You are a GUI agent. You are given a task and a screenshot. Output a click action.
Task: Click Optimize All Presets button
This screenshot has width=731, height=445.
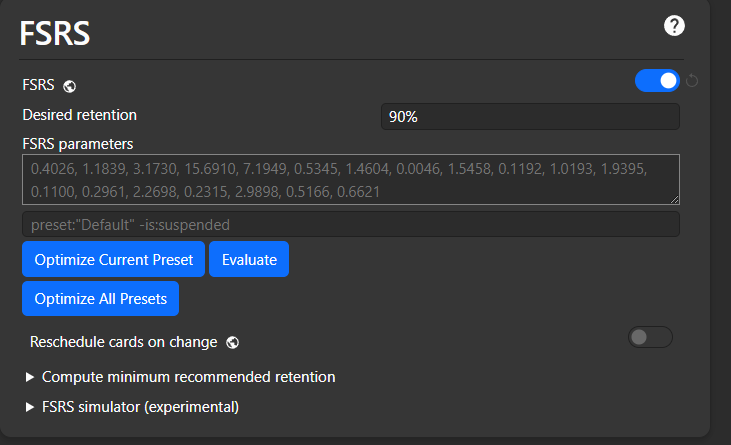coord(100,298)
